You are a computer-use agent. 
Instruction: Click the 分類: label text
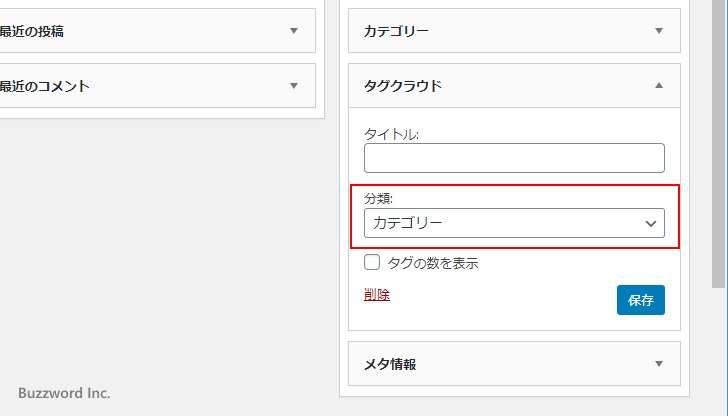click(x=378, y=198)
